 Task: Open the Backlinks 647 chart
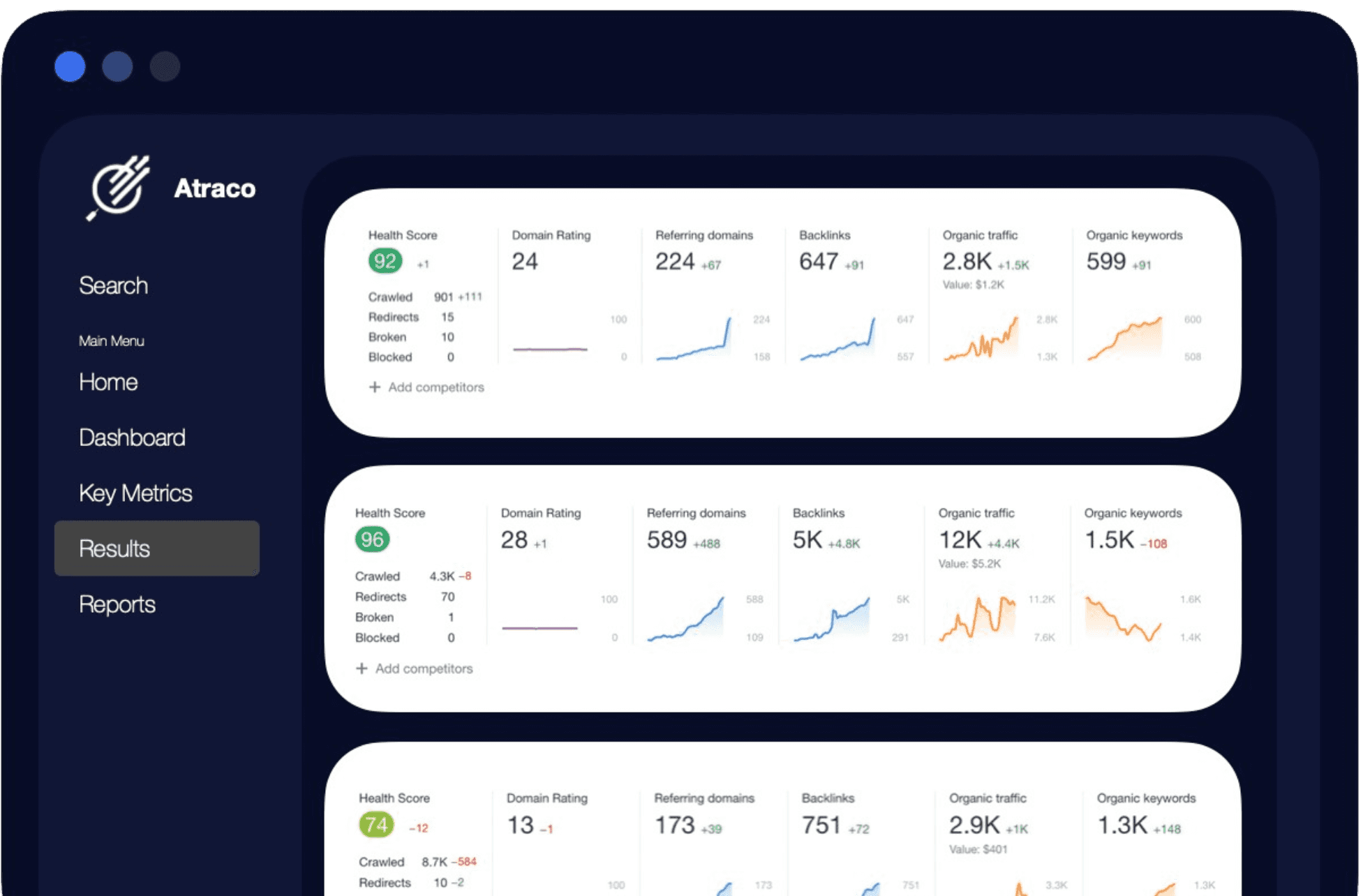tap(837, 339)
